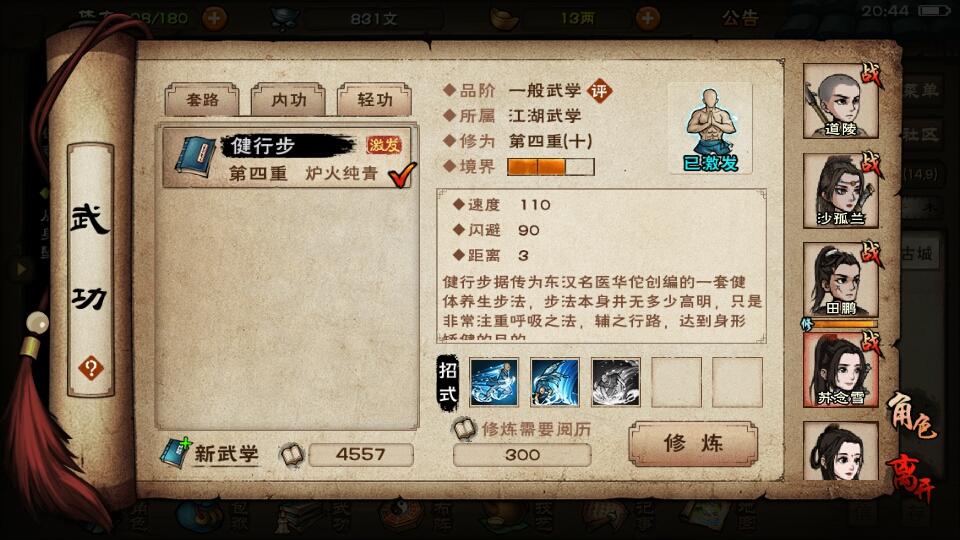Select the second blue wave move icon
Screen dimensions: 960x540
[555, 382]
